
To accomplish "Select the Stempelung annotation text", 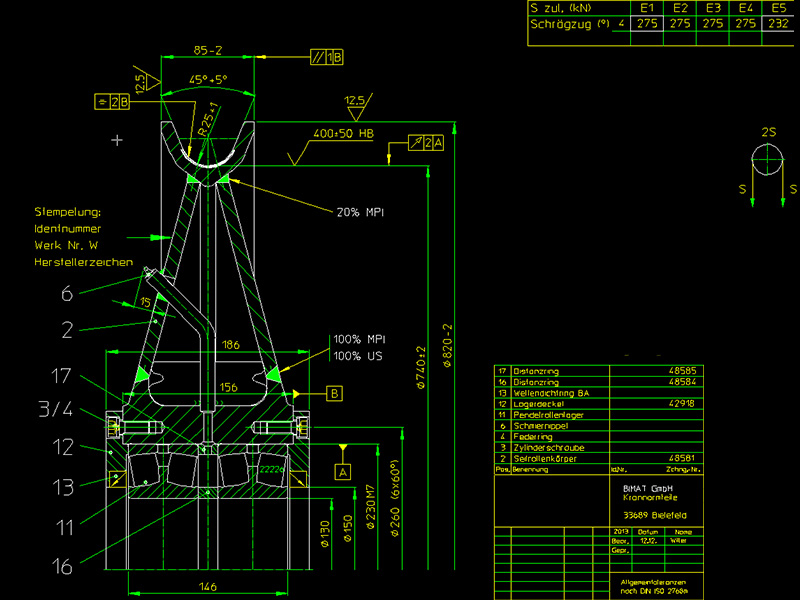I will coord(68,212).
